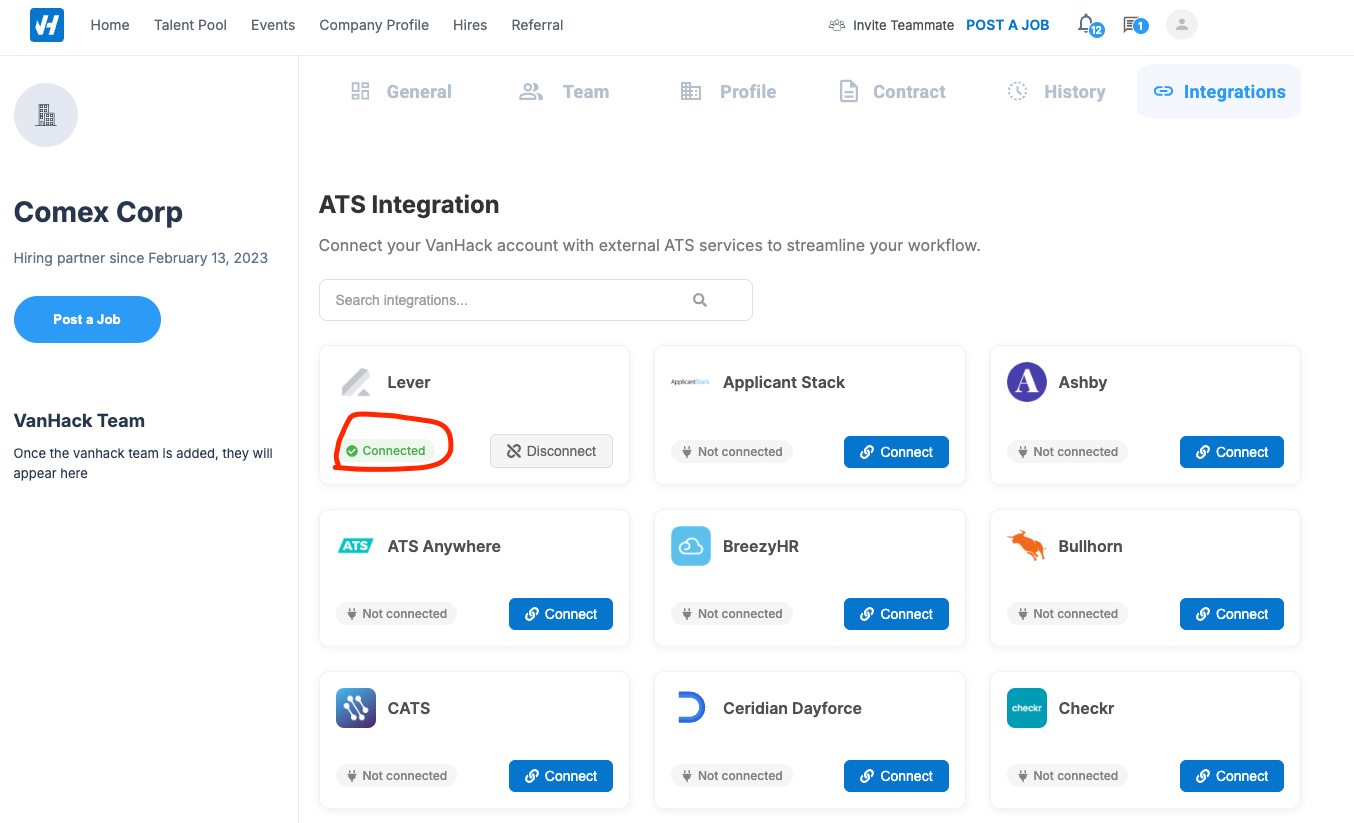Open Events in top navigation
This screenshot has width=1354, height=823.
(x=273, y=25)
